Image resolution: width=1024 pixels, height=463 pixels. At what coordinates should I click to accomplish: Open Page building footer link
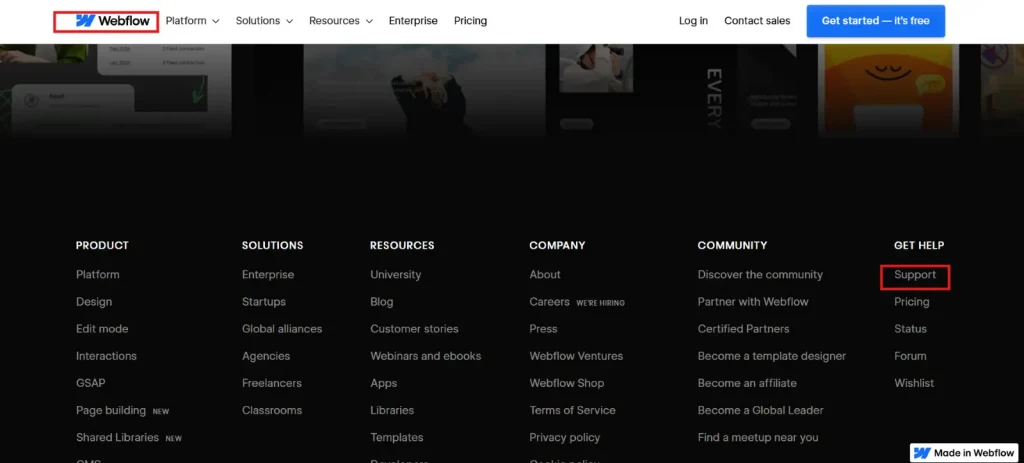(x=110, y=410)
